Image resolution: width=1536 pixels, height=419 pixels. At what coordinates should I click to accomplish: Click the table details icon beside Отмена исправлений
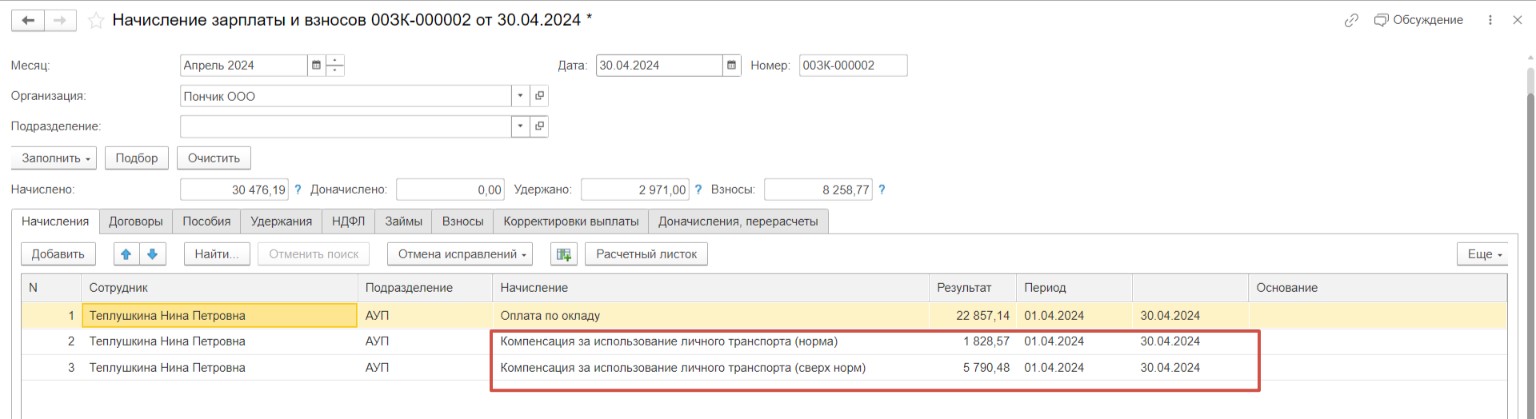(564, 255)
